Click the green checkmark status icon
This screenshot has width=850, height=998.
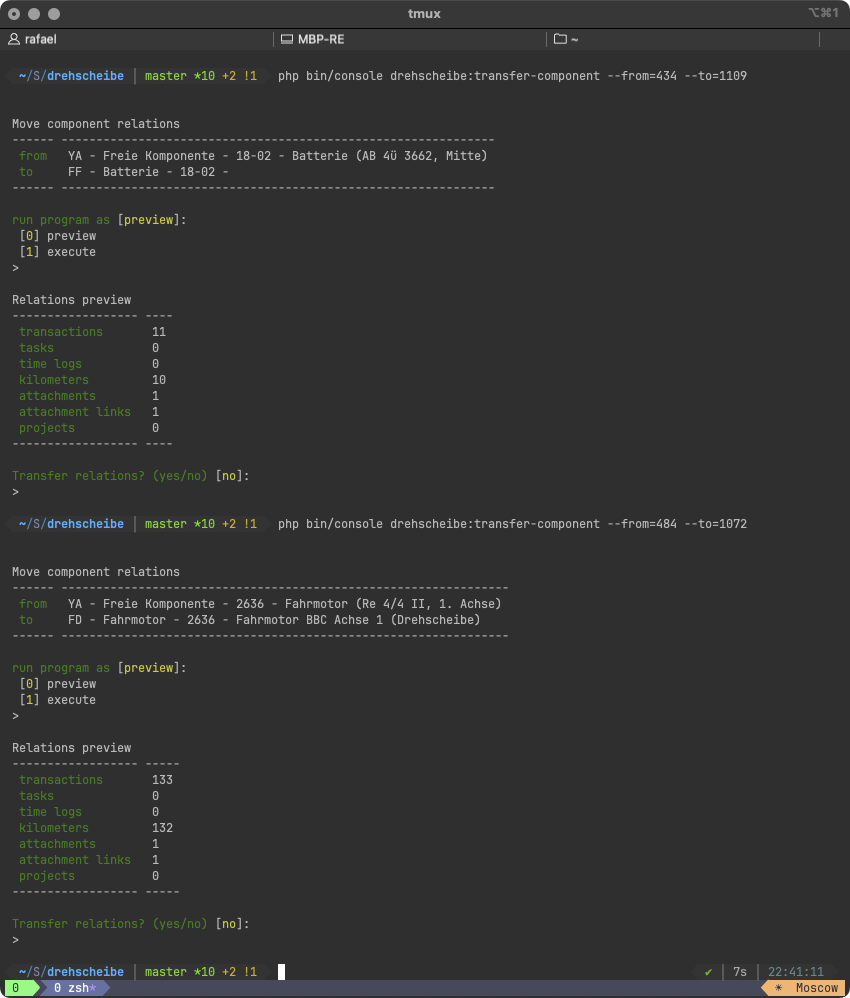pos(708,972)
